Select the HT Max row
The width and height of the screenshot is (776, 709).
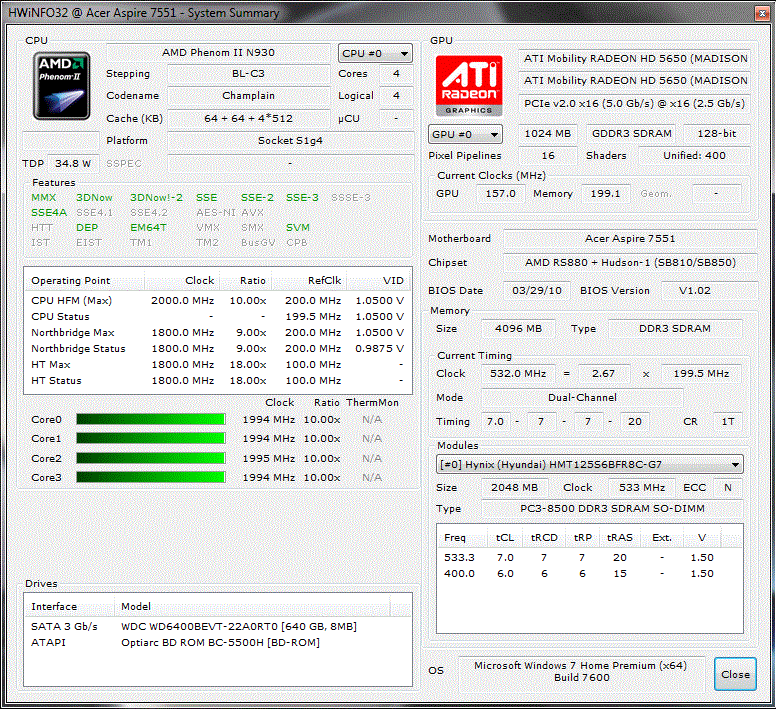point(218,365)
